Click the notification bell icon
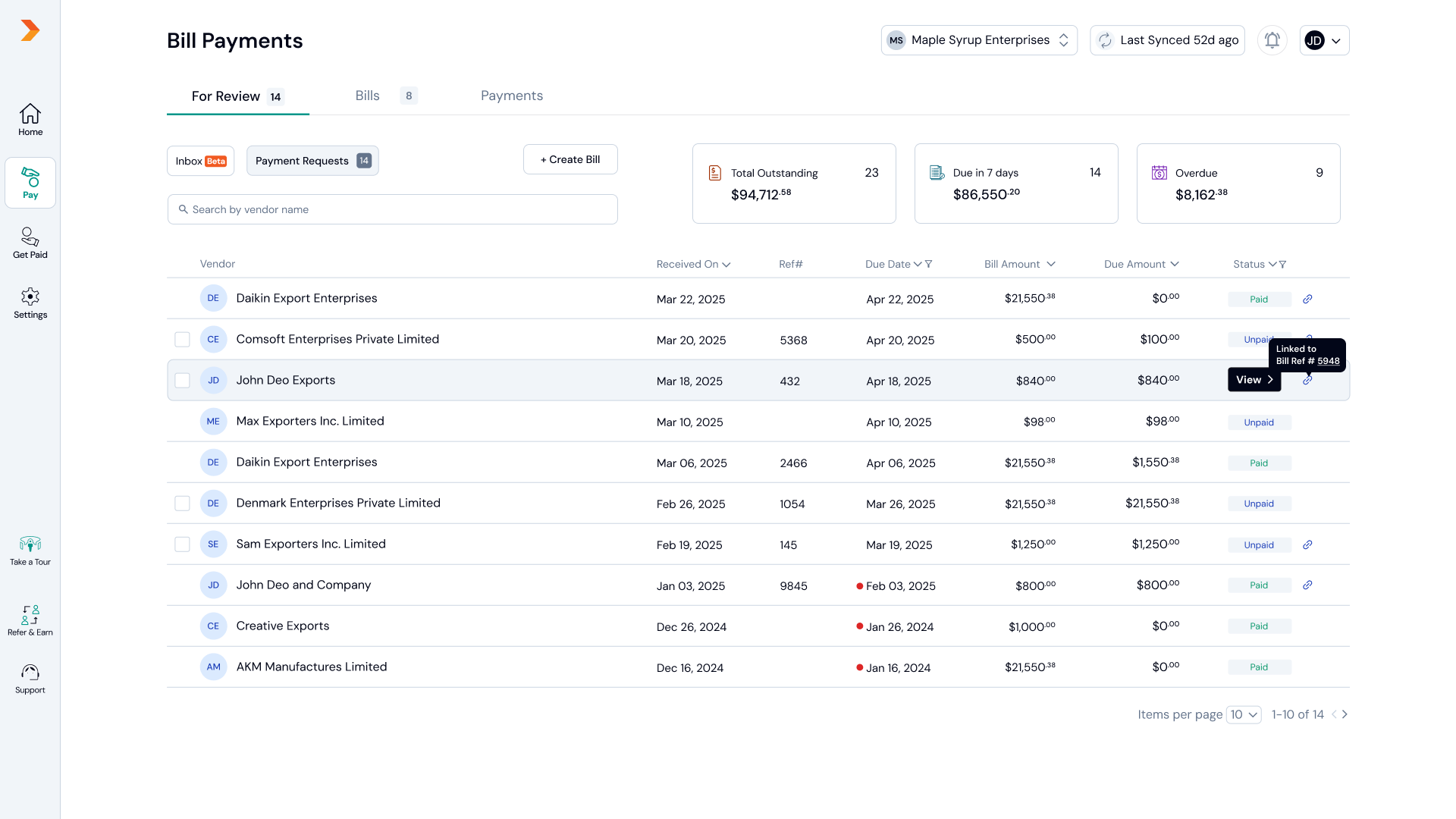Viewport: 1456px width, 819px height. point(1272,40)
